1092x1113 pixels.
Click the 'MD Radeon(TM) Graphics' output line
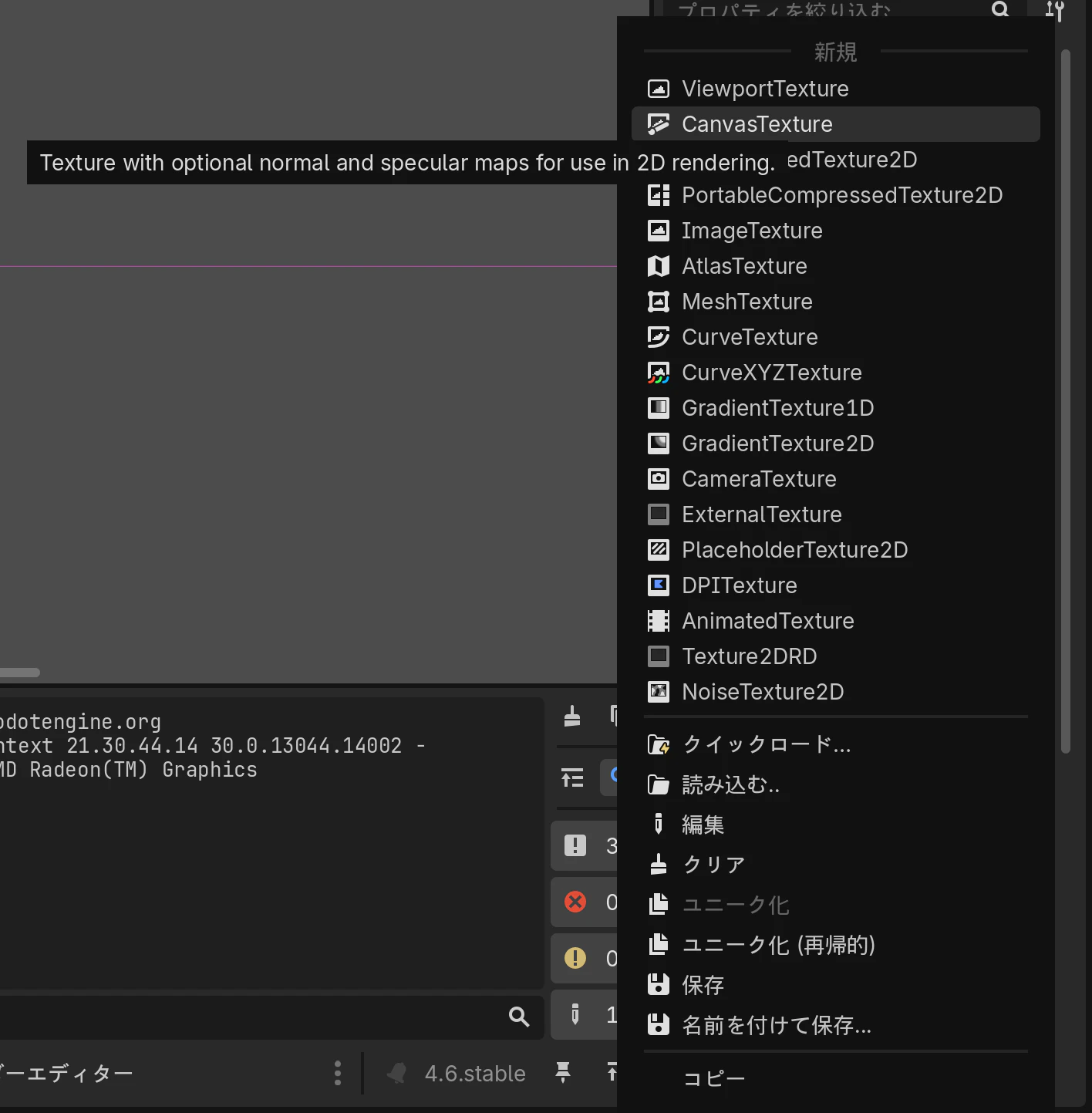click(x=129, y=770)
